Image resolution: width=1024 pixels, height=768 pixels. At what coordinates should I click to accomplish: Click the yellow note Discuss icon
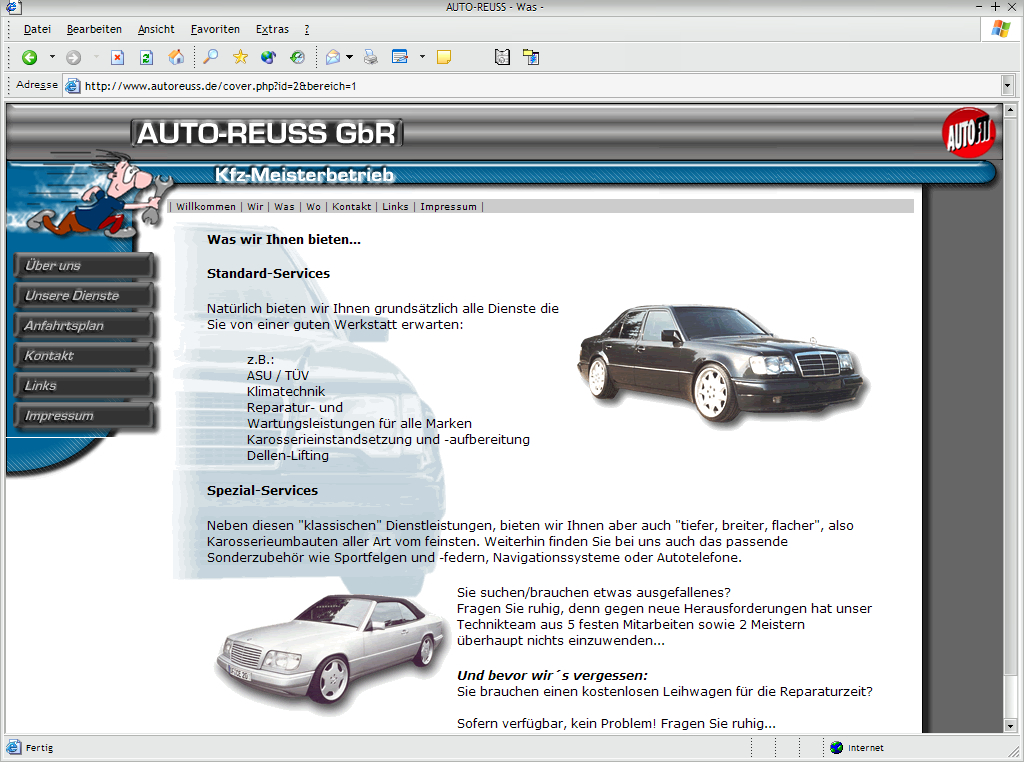tap(444, 57)
